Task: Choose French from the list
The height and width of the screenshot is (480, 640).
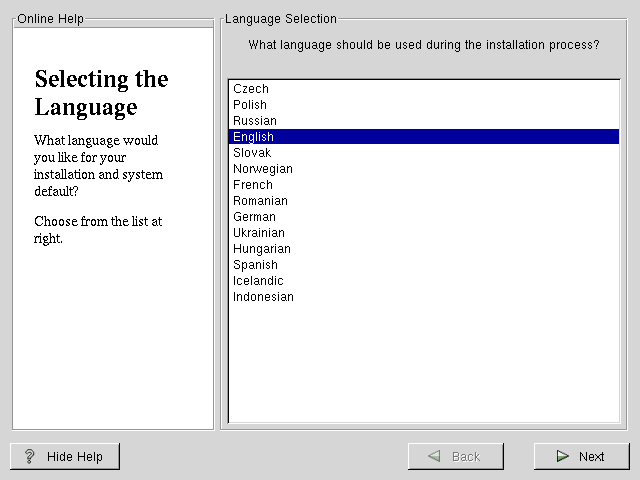Action: (x=253, y=185)
